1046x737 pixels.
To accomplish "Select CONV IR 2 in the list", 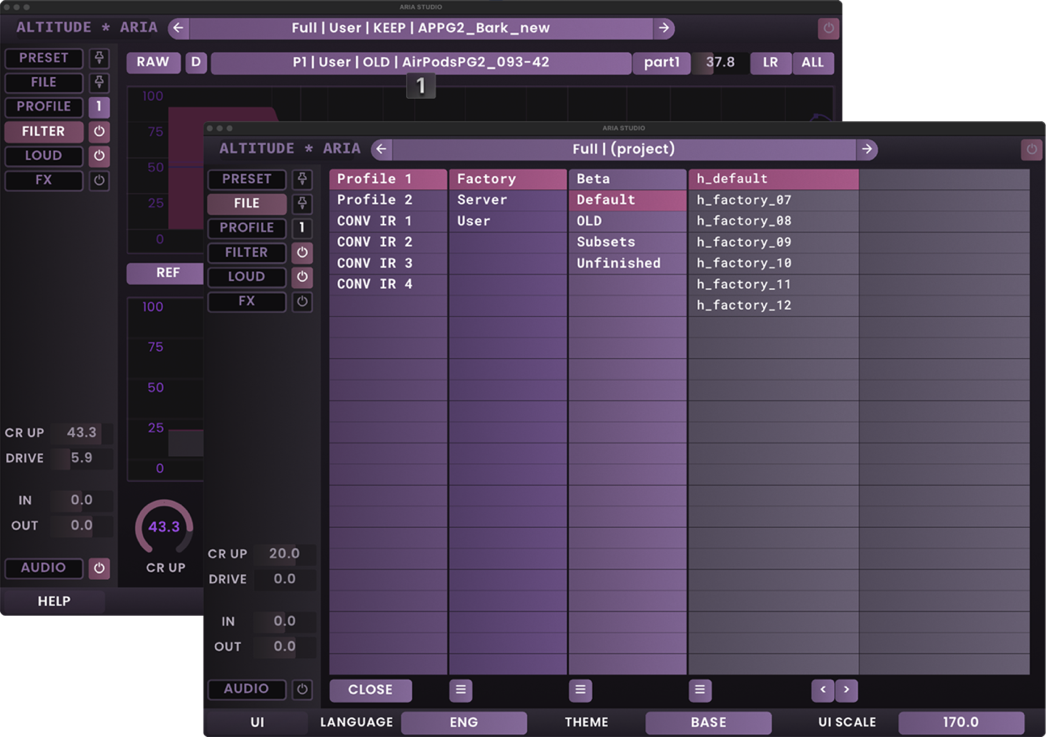I will pos(375,242).
